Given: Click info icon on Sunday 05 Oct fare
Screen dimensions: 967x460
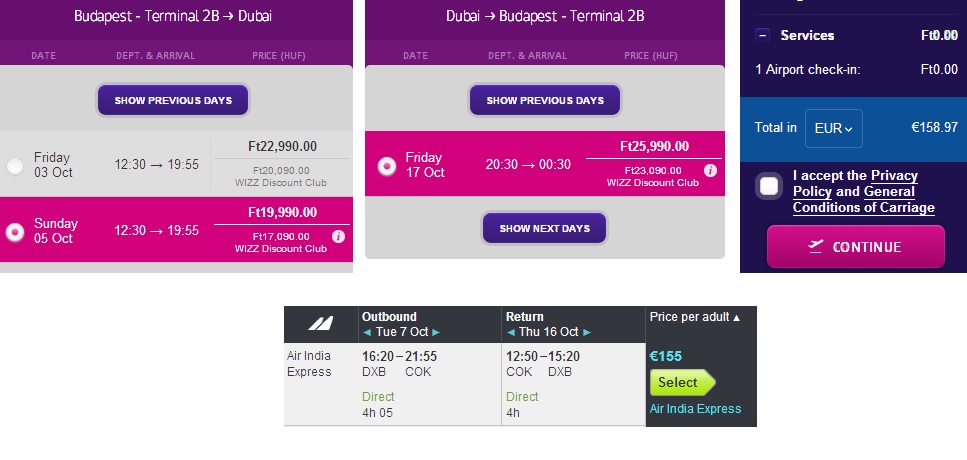Looking at the screenshot, I should pyautogui.click(x=338, y=237).
